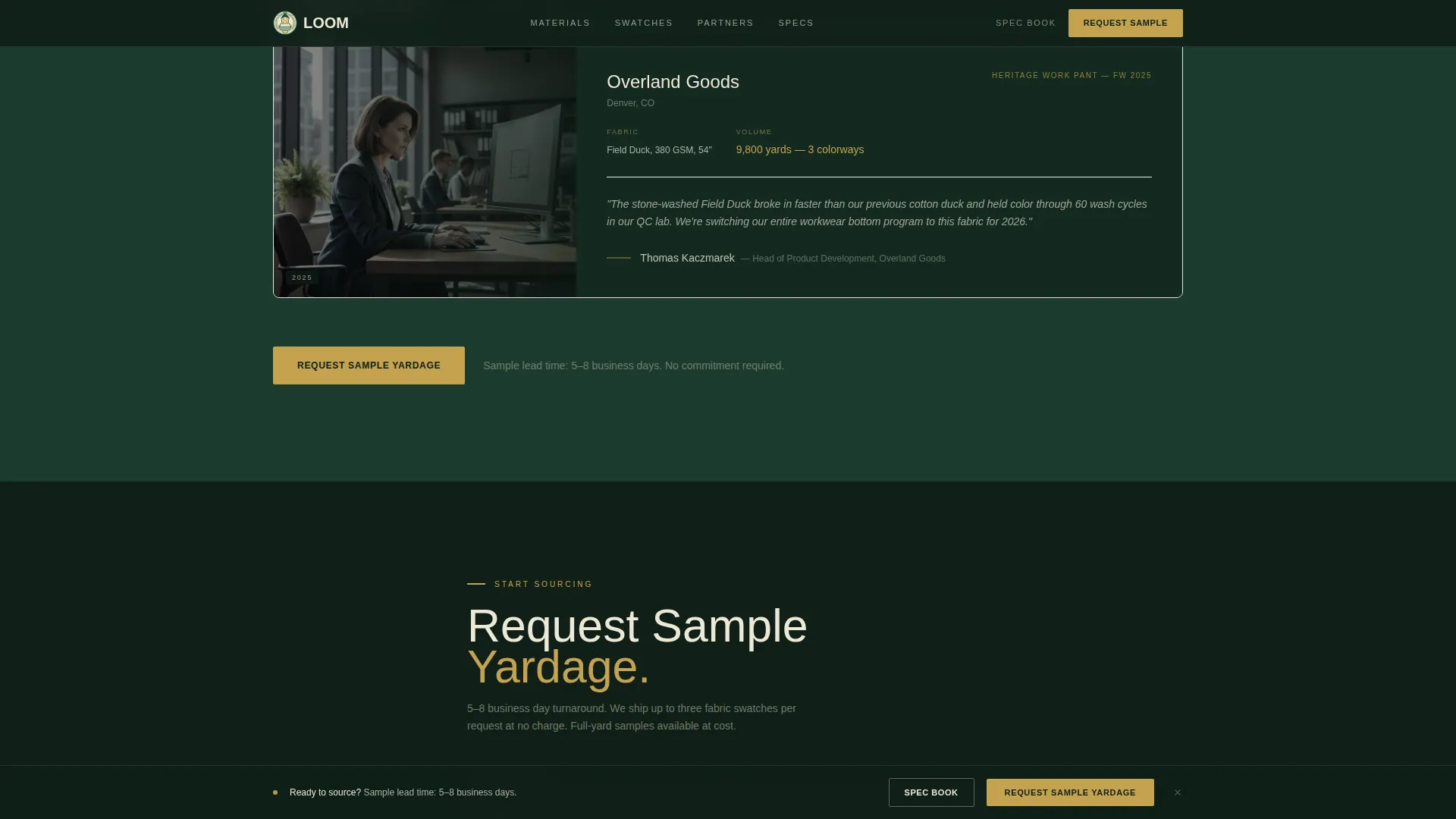
Task: Click the stone-washed Field Duck quote
Action: click(x=877, y=213)
